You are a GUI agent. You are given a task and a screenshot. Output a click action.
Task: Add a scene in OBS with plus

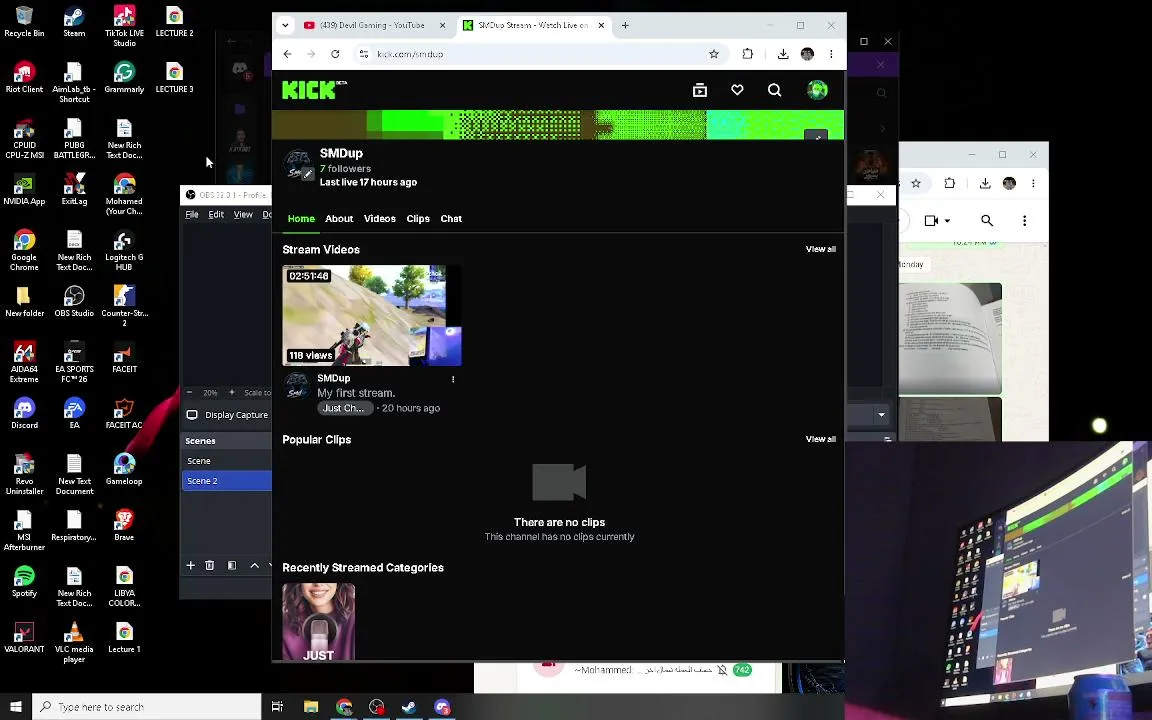pos(190,565)
